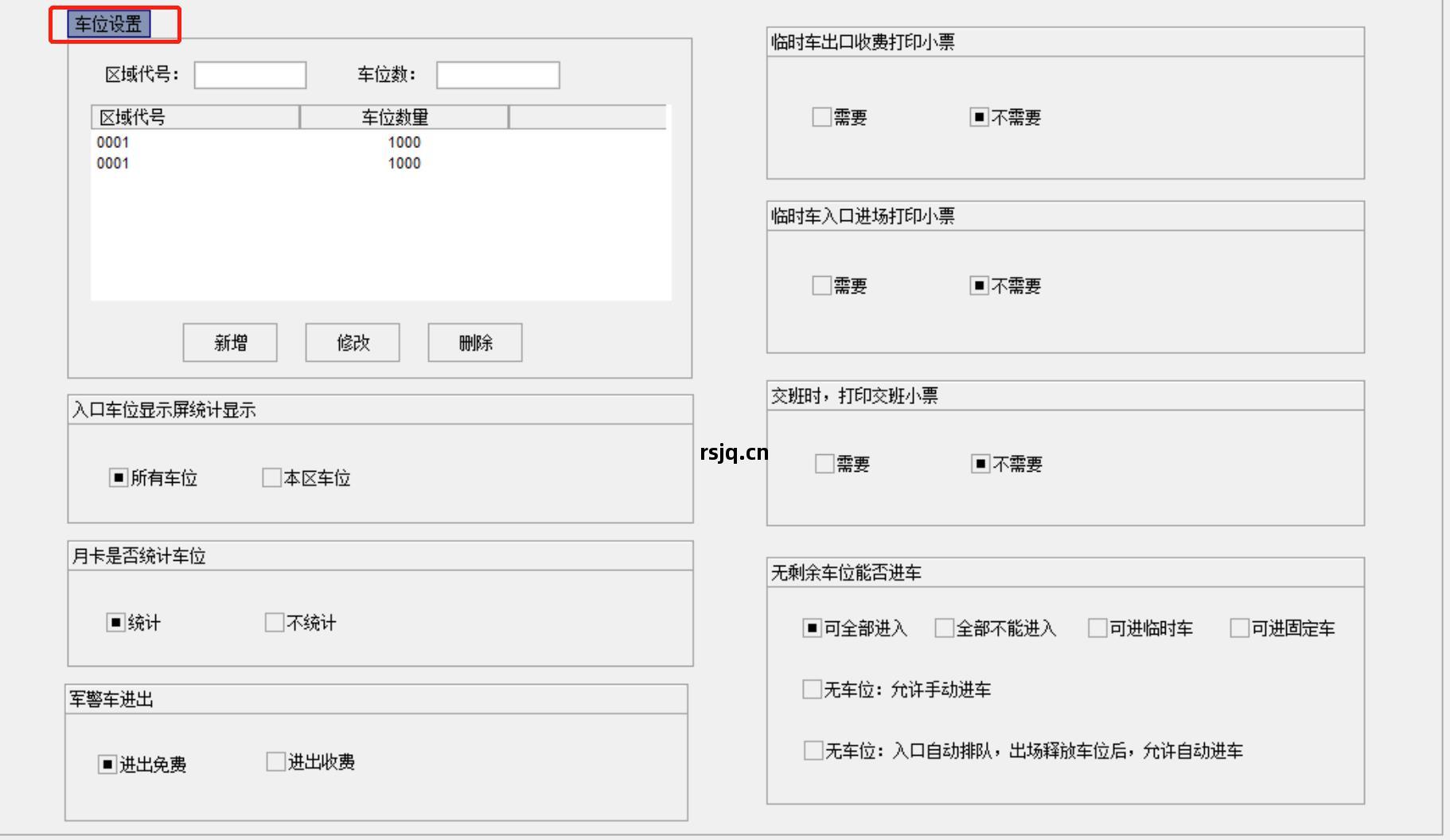The height and width of the screenshot is (840, 1450).
Task: Check 不统计 under 月卡是否统计车位
Action: 274,622
